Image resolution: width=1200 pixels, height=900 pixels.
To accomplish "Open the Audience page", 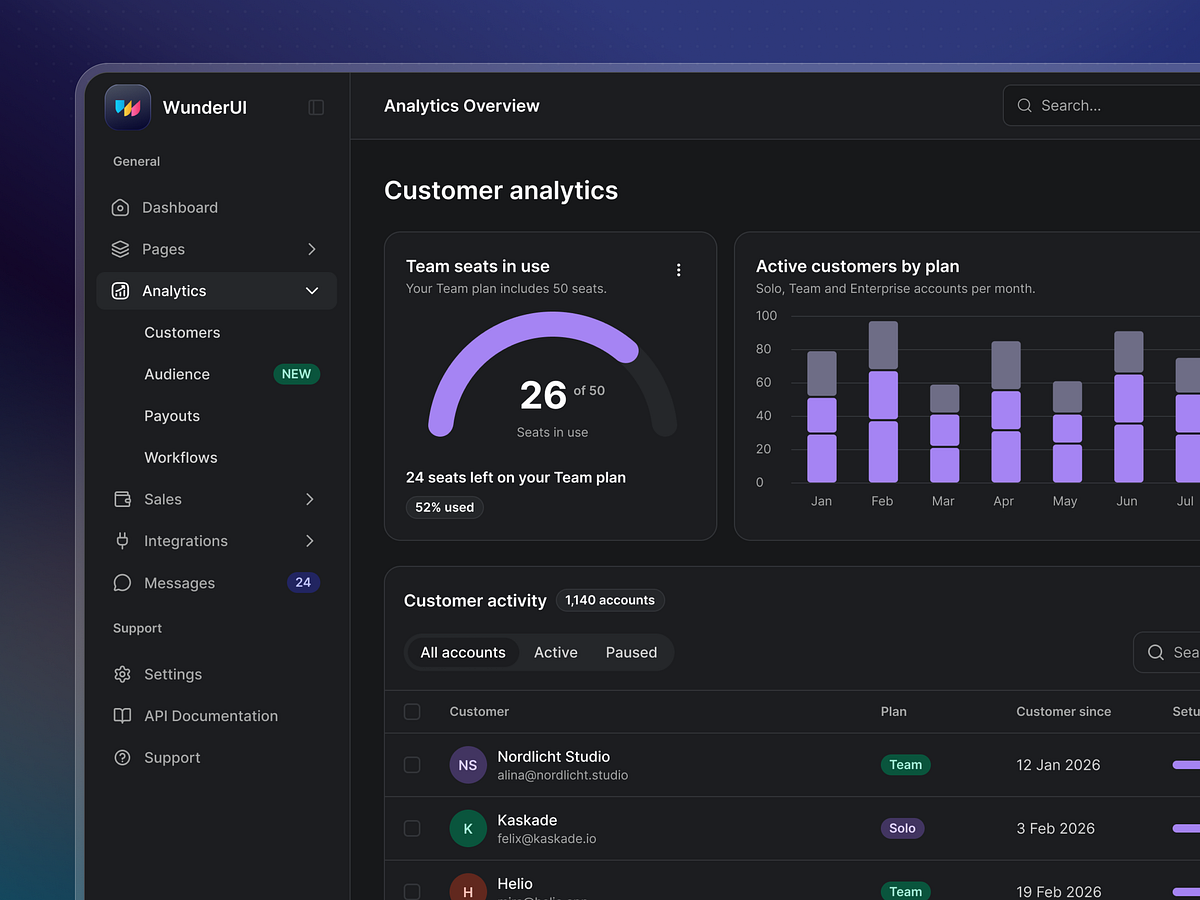I will (x=177, y=374).
